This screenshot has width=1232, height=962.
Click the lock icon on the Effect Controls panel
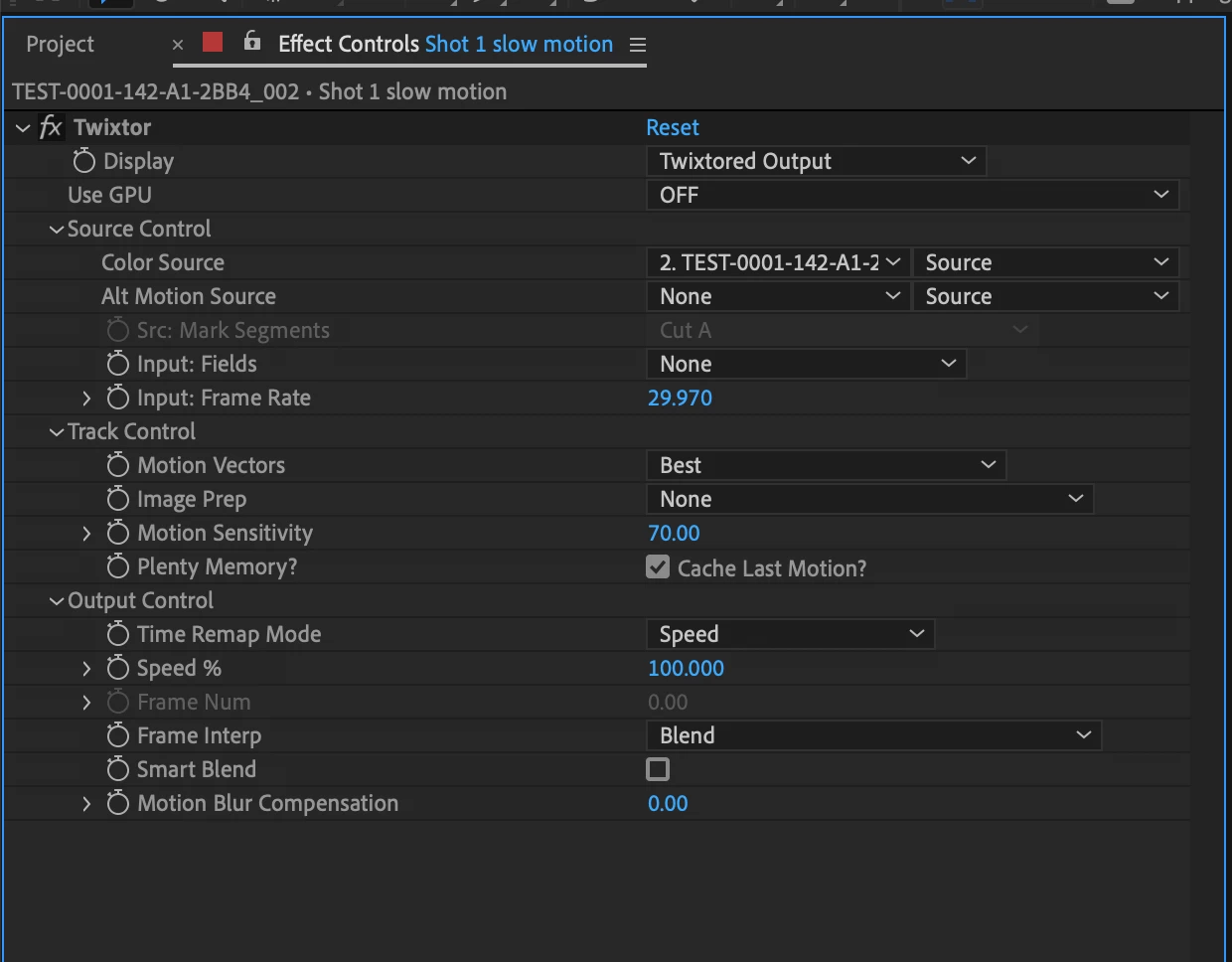[x=252, y=41]
